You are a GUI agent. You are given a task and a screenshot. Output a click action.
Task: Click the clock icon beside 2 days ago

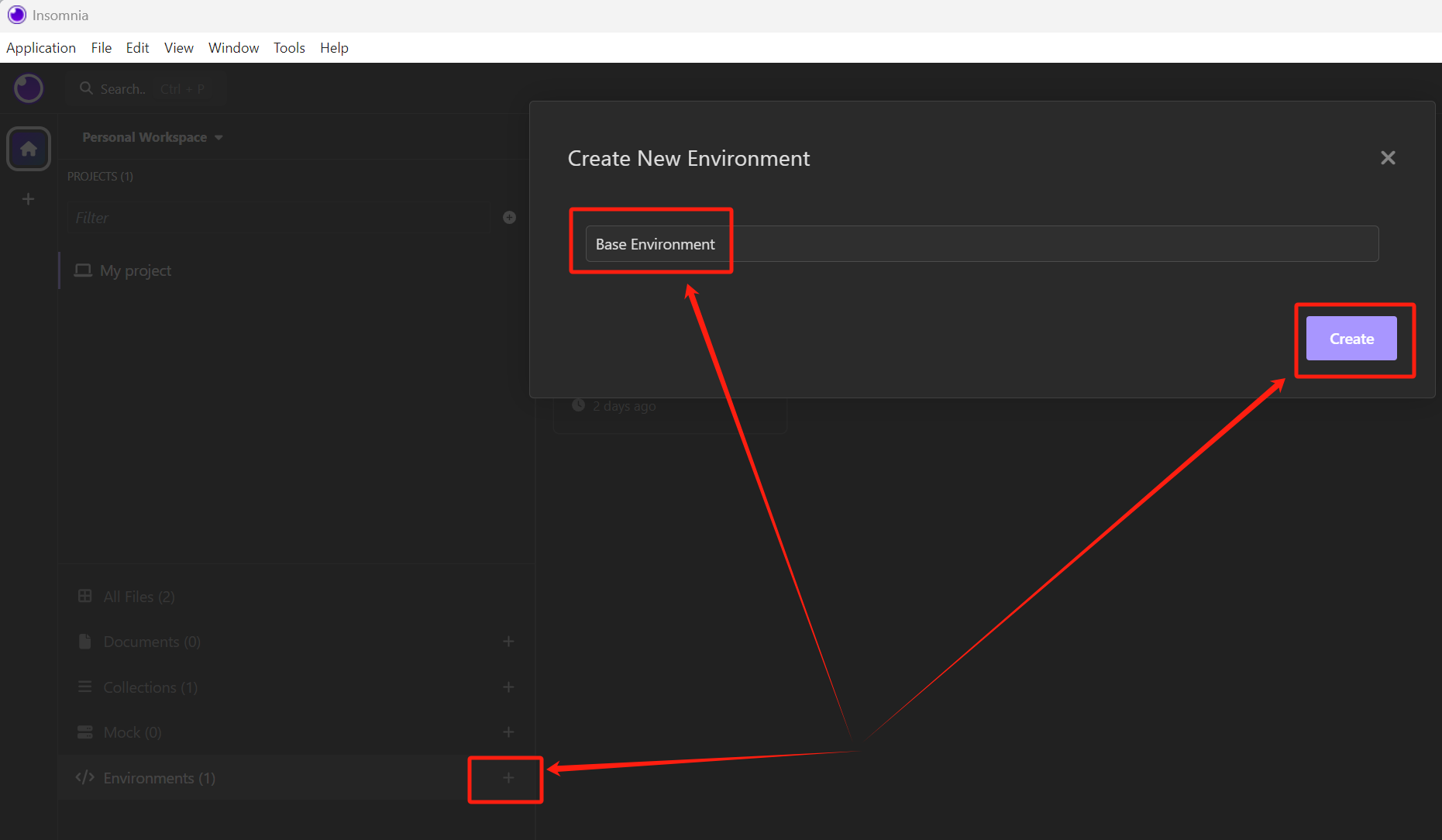578,405
